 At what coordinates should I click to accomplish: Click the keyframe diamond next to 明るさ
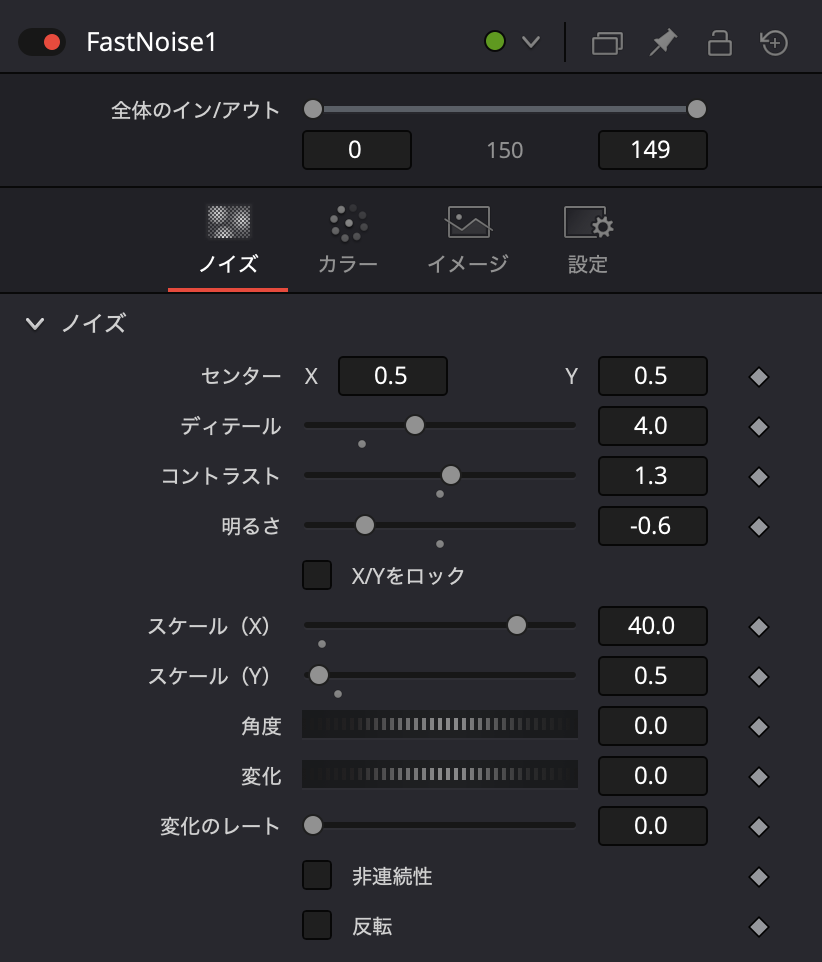point(758,526)
